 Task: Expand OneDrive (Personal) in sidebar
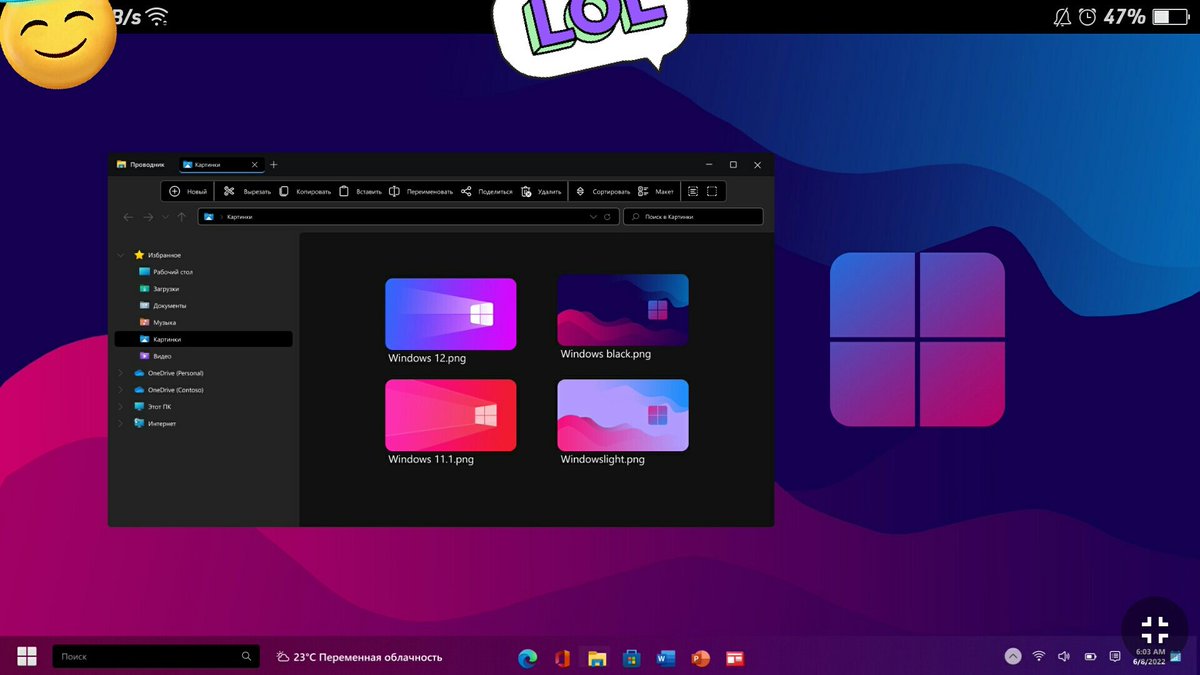121,373
